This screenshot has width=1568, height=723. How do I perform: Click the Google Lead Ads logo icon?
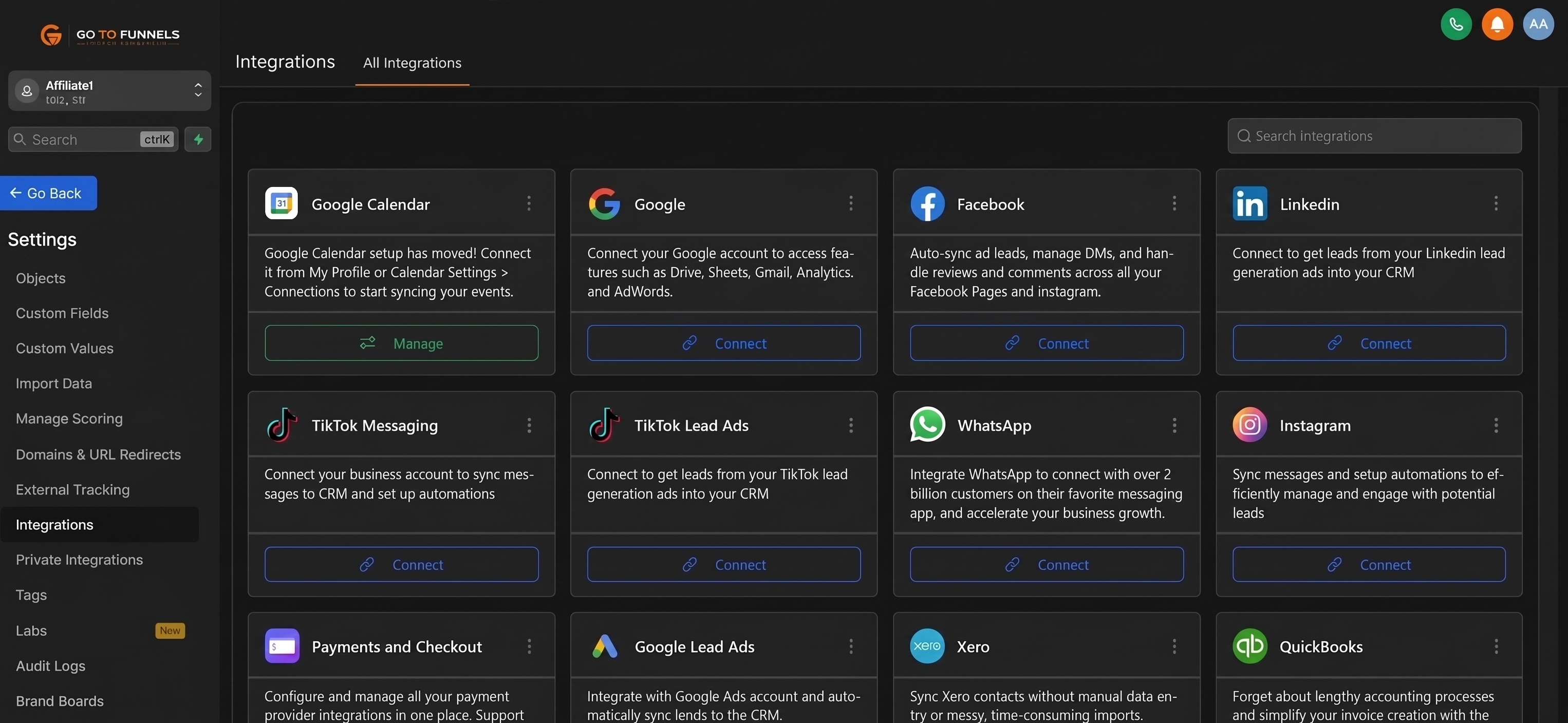pyautogui.click(x=604, y=645)
